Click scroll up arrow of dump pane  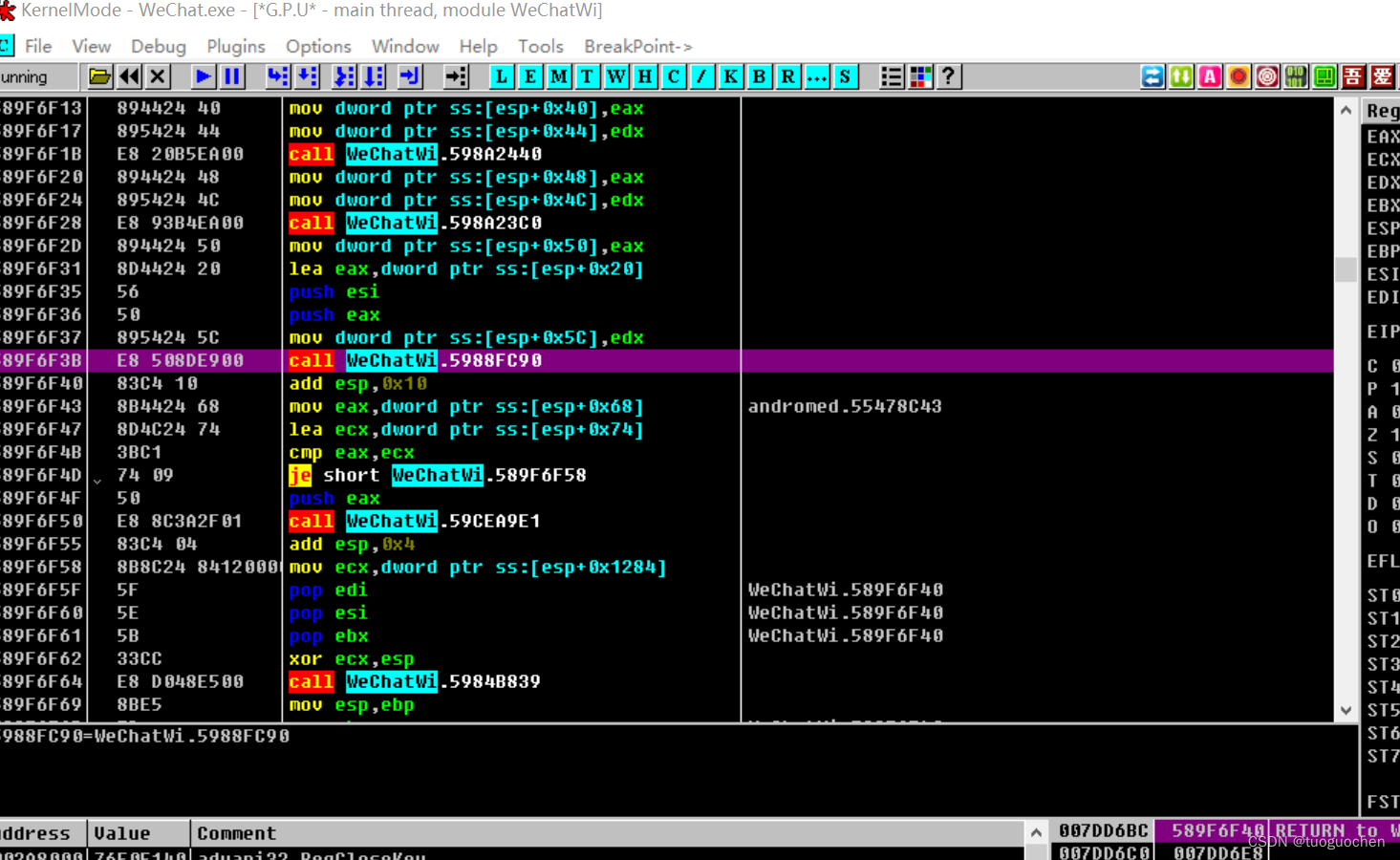tap(1036, 833)
